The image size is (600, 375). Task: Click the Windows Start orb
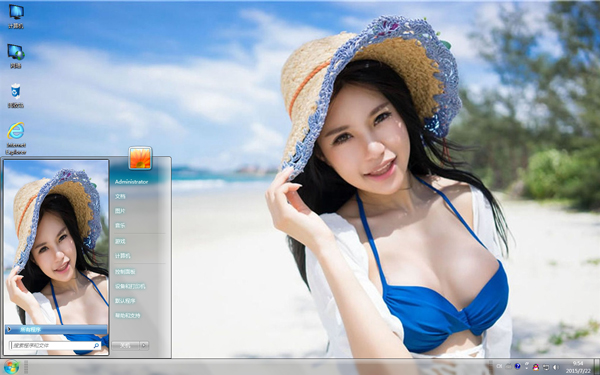coord(11,367)
